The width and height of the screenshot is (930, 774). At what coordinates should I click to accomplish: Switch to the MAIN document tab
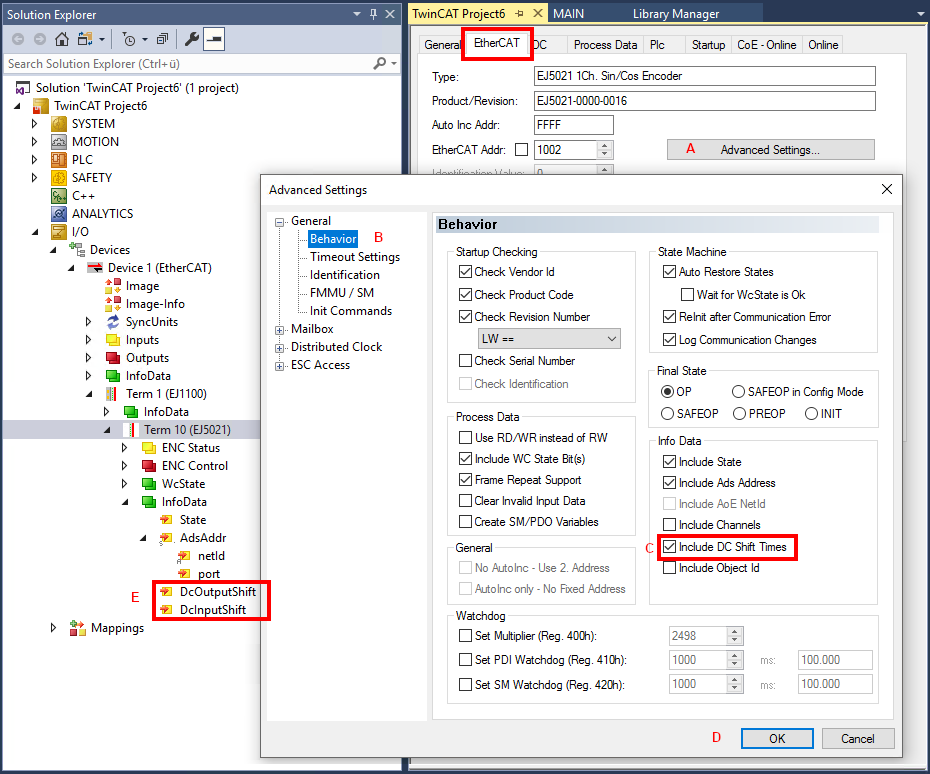click(568, 14)
